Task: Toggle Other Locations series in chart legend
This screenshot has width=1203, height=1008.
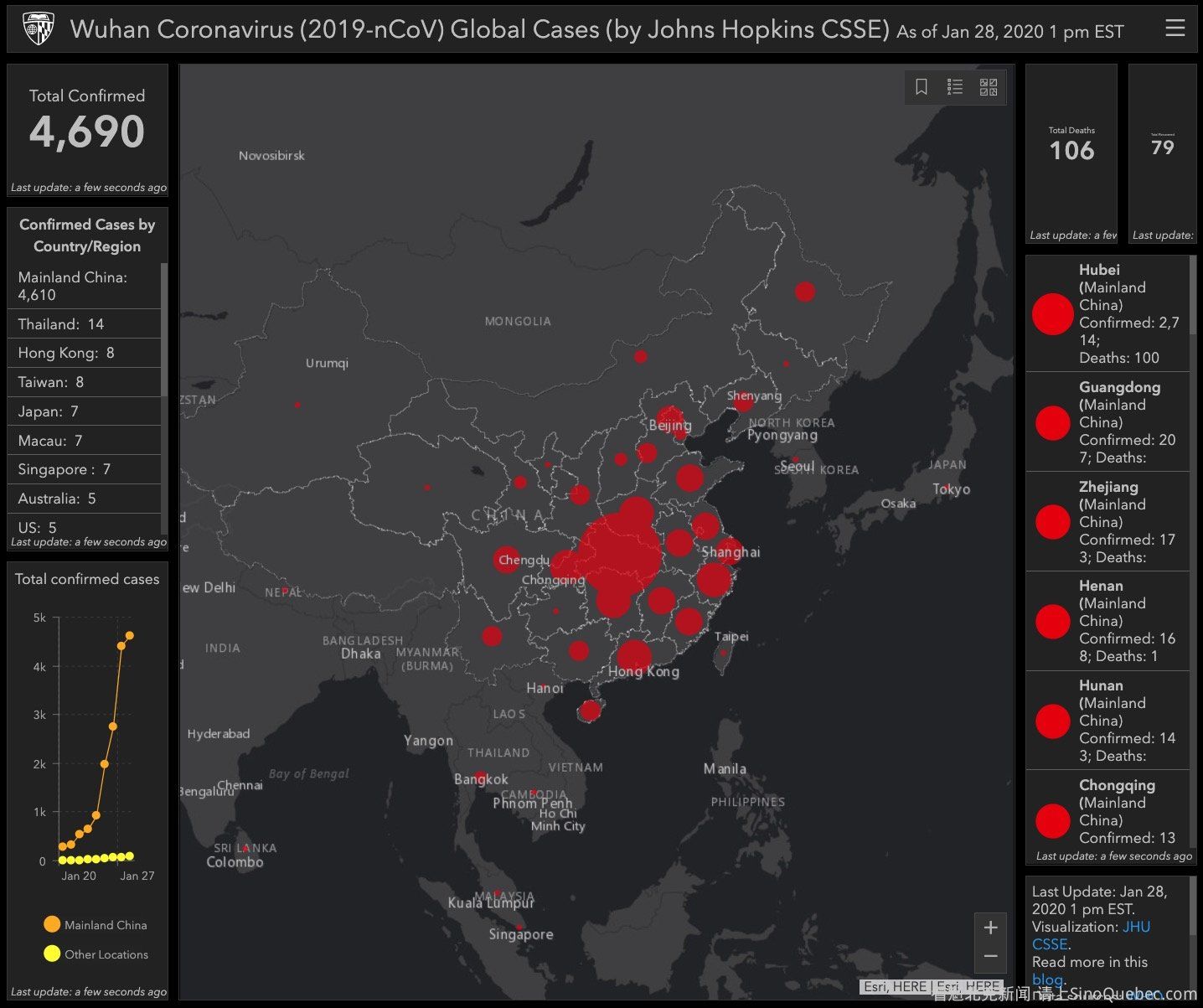Action: [x=95, y=954]
